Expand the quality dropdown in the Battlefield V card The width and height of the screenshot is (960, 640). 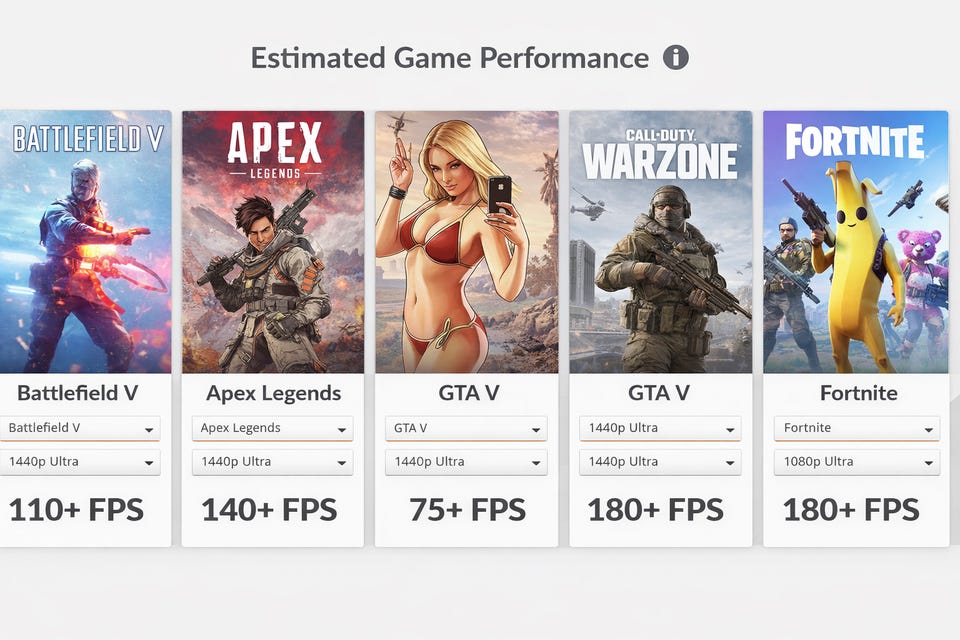pos(80,462)
